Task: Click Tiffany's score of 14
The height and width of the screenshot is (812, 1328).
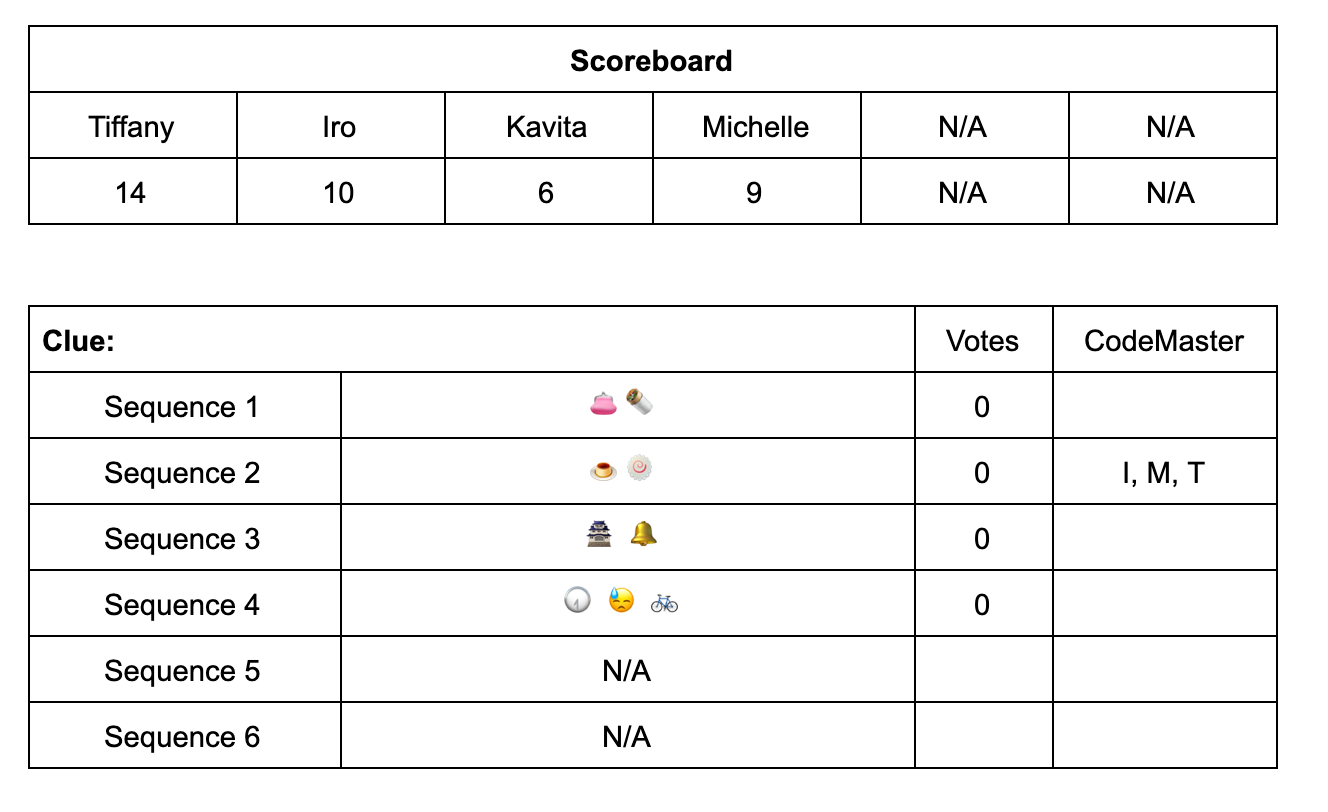Action: [x=133, y=191]
